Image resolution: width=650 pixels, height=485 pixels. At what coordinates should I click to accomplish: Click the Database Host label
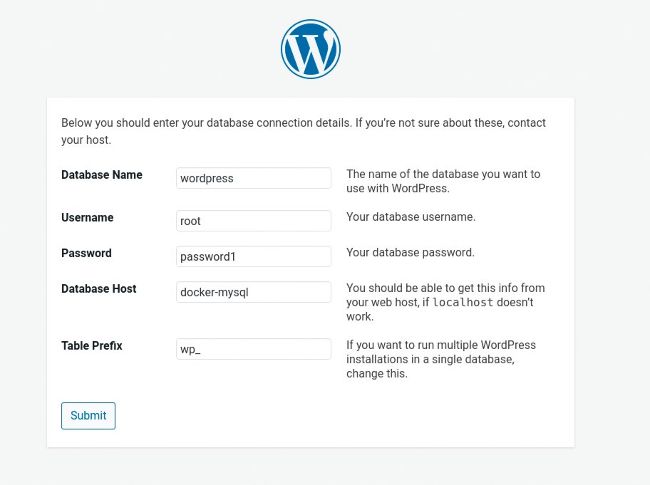(x=99, y=289)
